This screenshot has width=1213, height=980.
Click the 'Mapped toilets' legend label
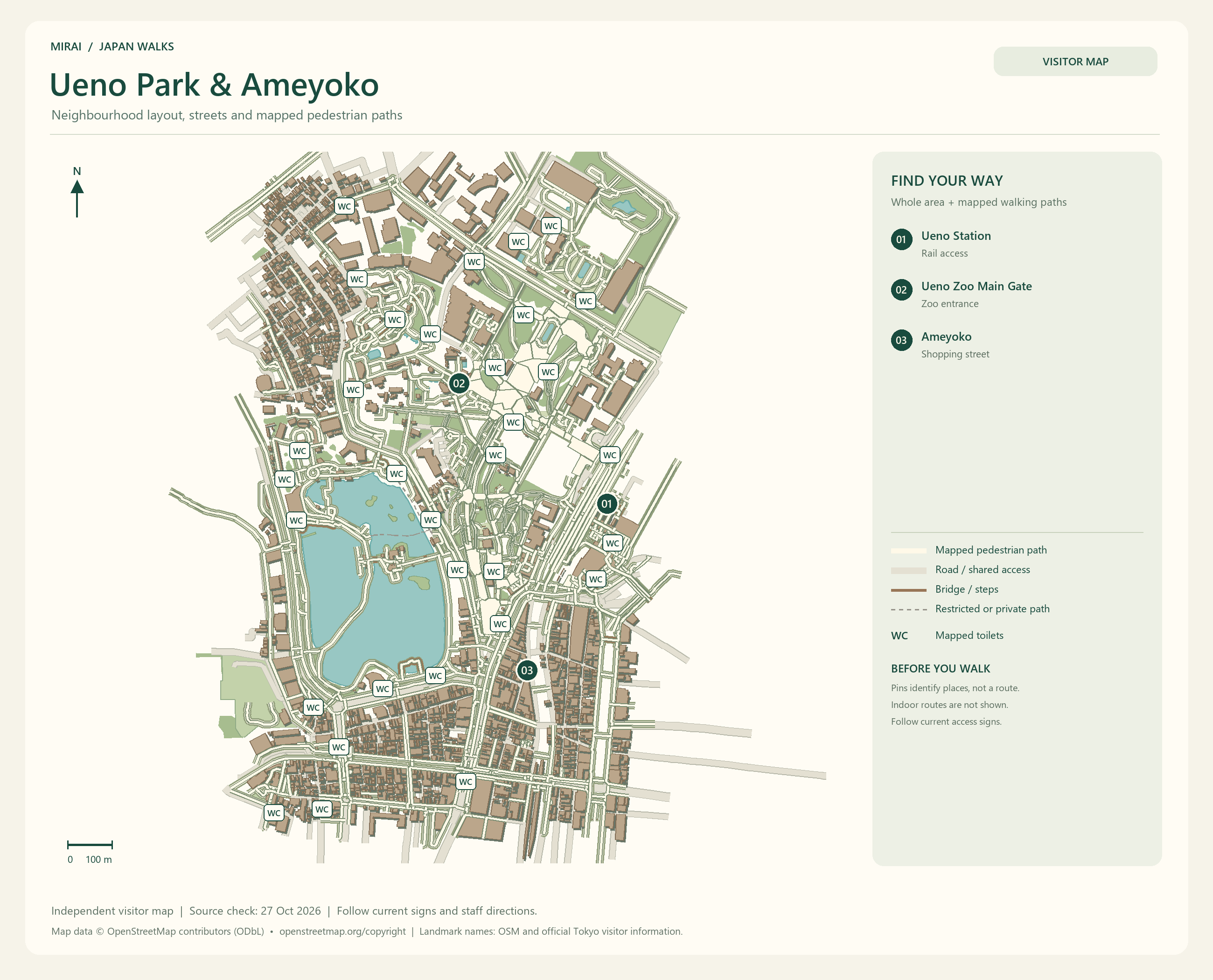click(969, 636)
